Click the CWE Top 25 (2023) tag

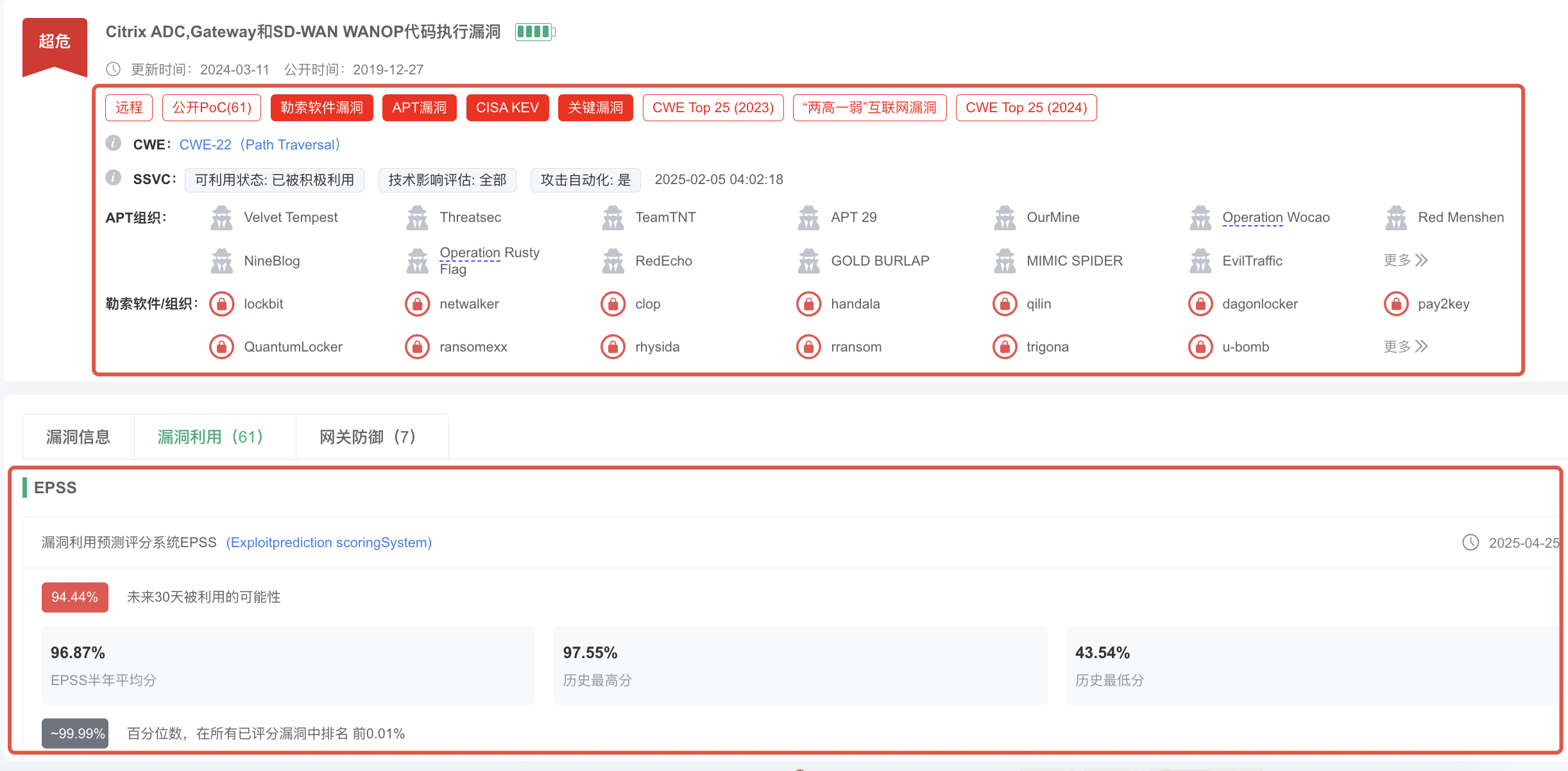click(713, 108)
